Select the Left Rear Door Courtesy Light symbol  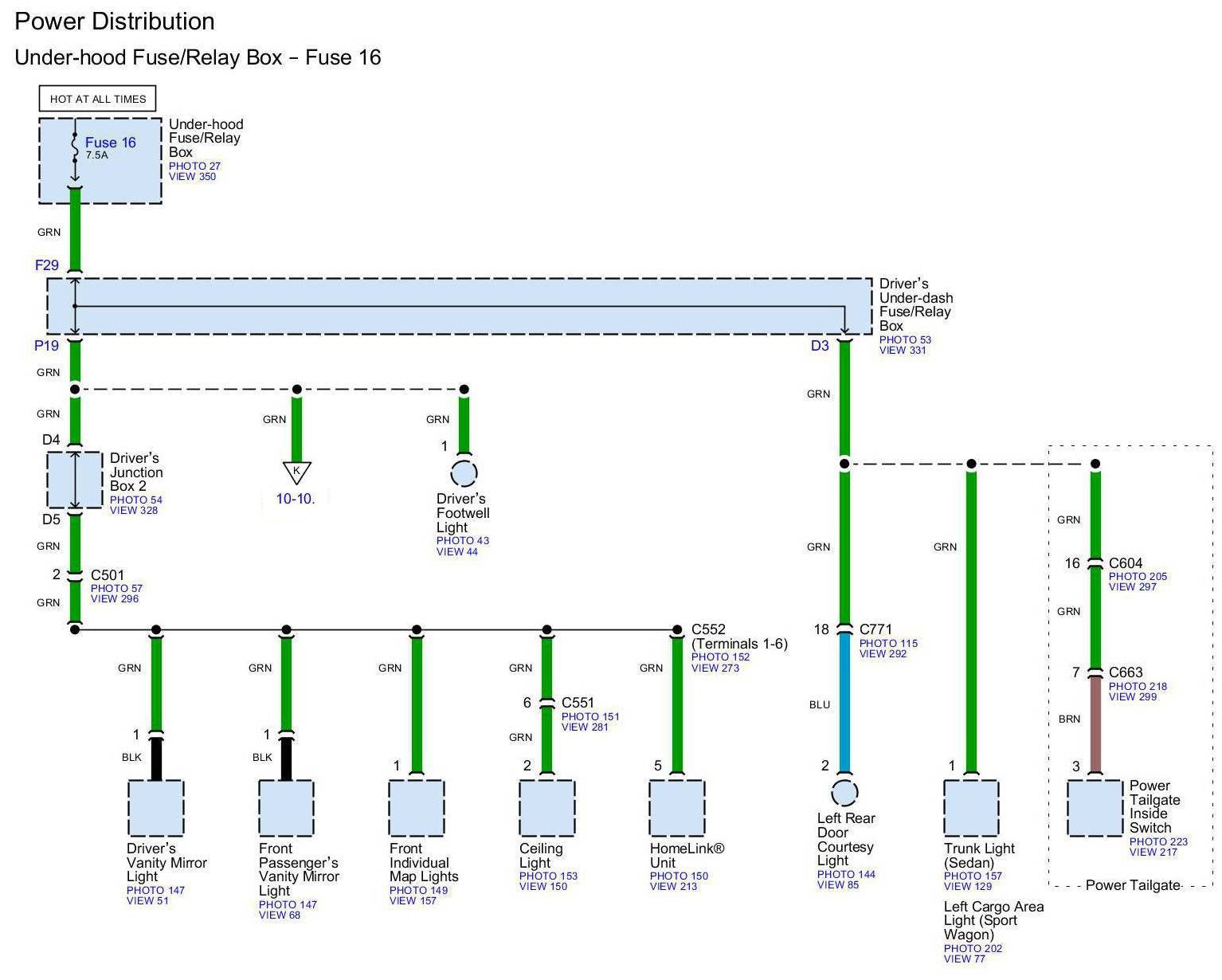844,793
